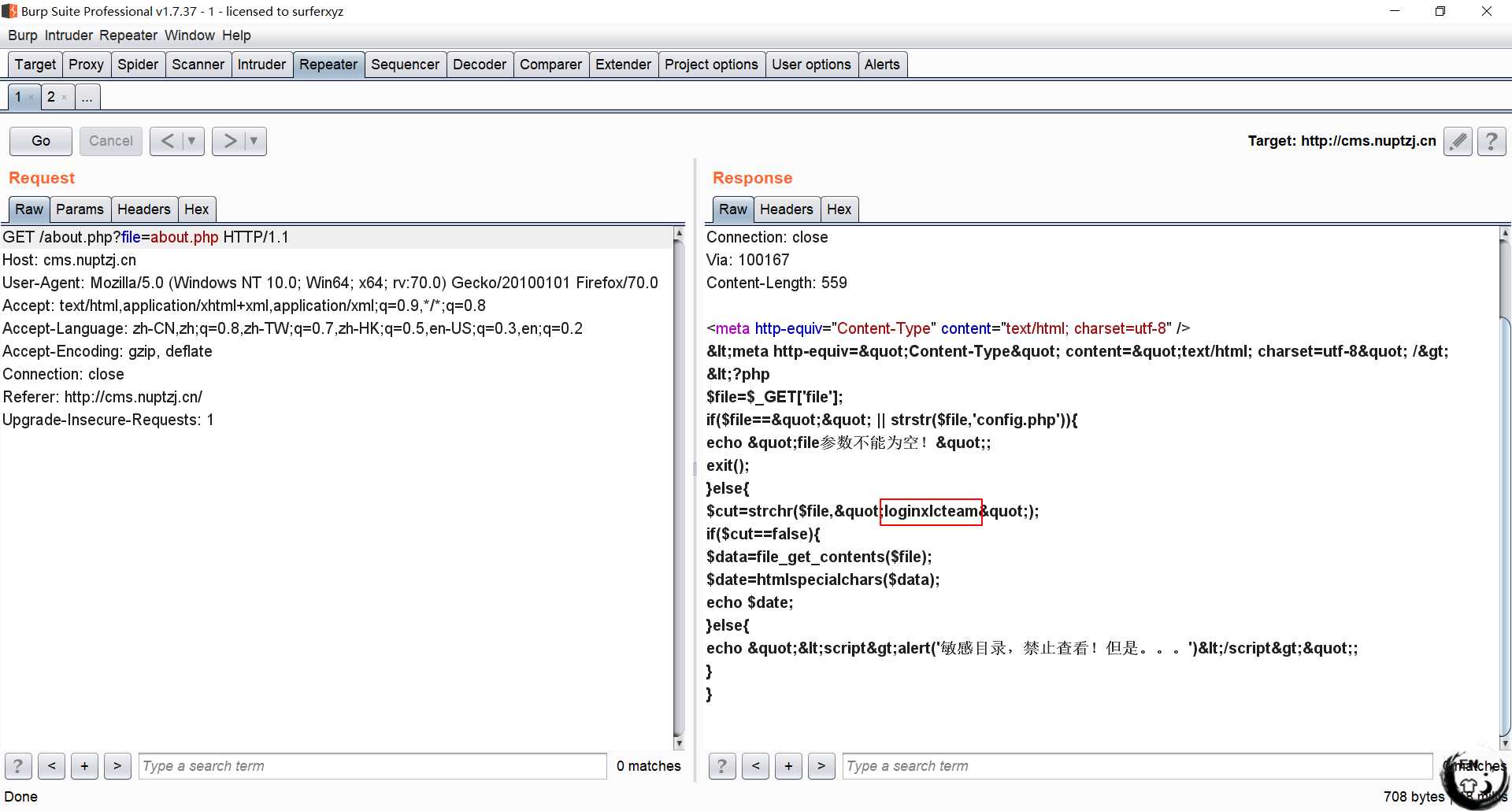Click the plus button beside response search
Viewport: 1512px width, 811px height.
click(788, 766)
